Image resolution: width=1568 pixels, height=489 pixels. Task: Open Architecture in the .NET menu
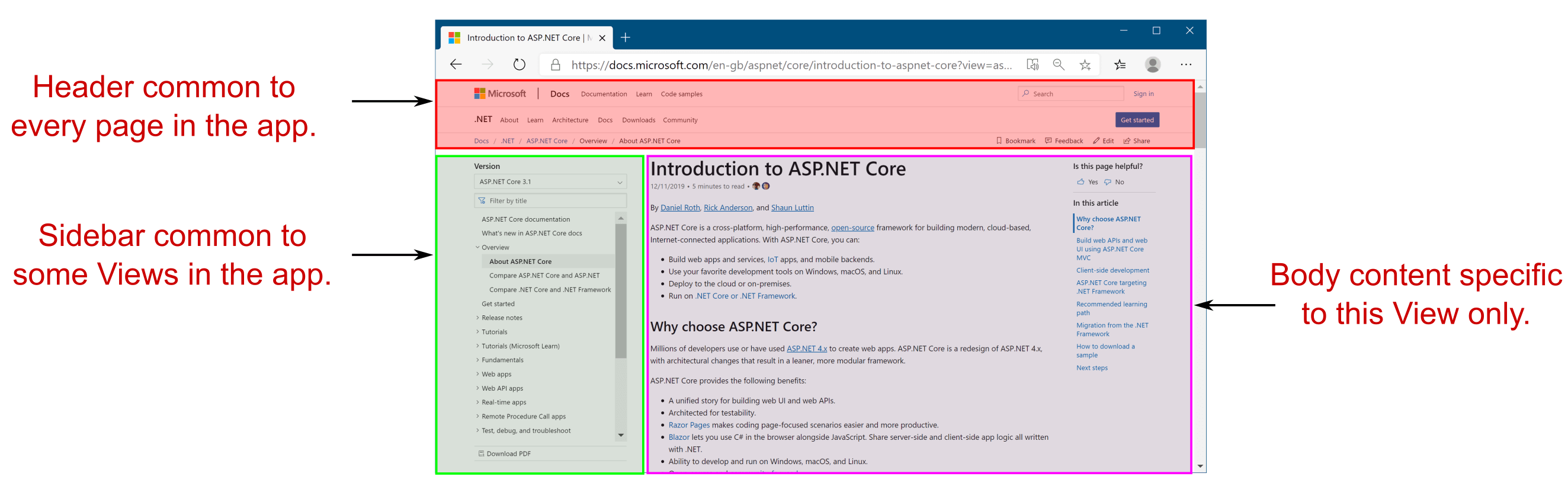tap(570, 120)
